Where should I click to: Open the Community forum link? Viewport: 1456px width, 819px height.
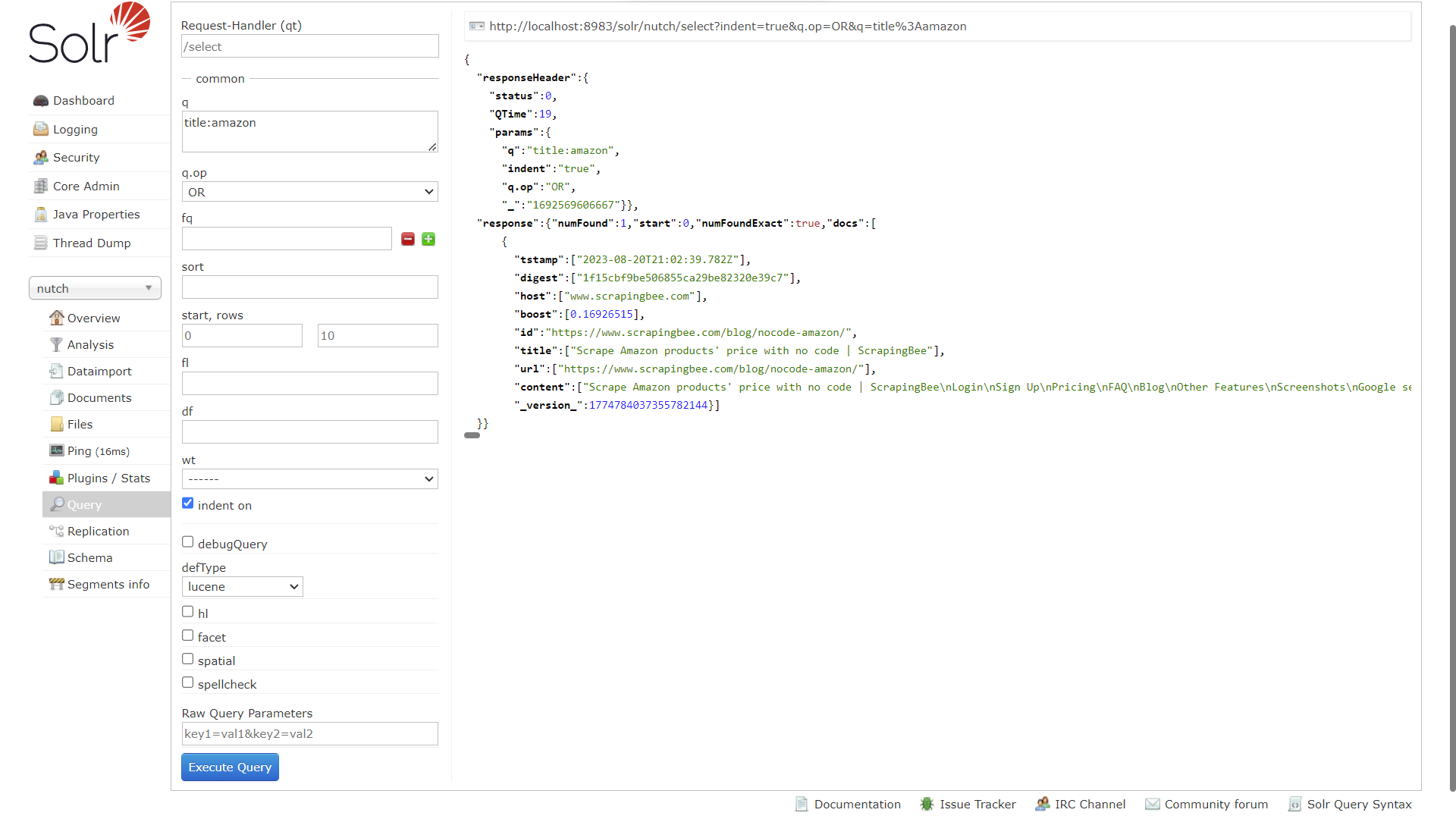coord(1216,804)
